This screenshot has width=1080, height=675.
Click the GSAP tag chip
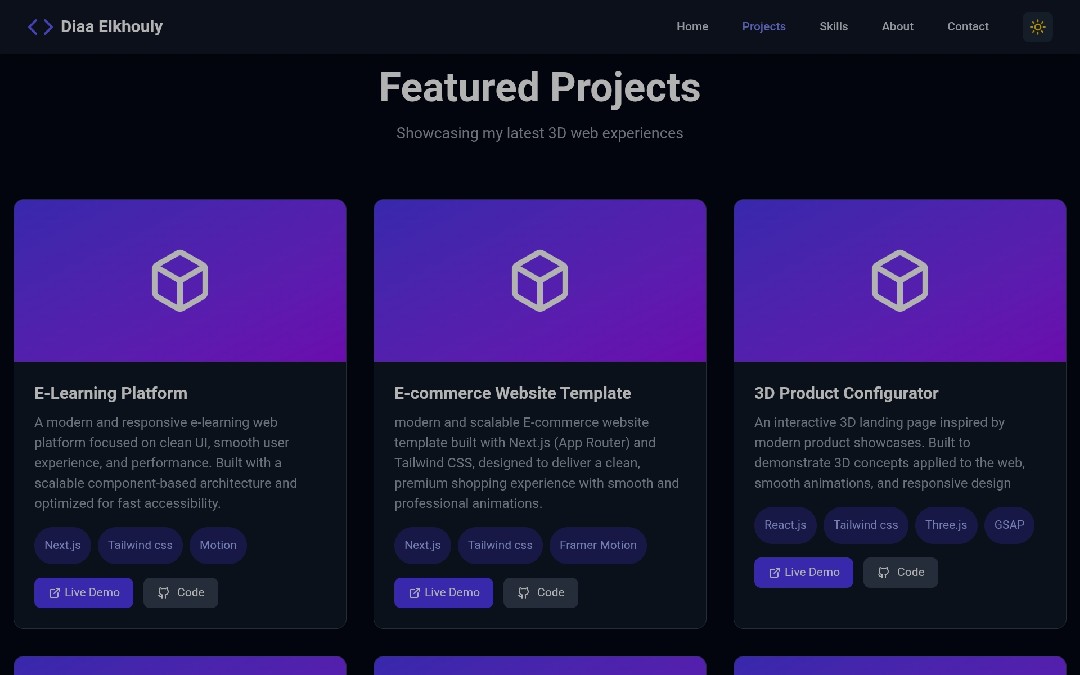[x=1009, y=526]
